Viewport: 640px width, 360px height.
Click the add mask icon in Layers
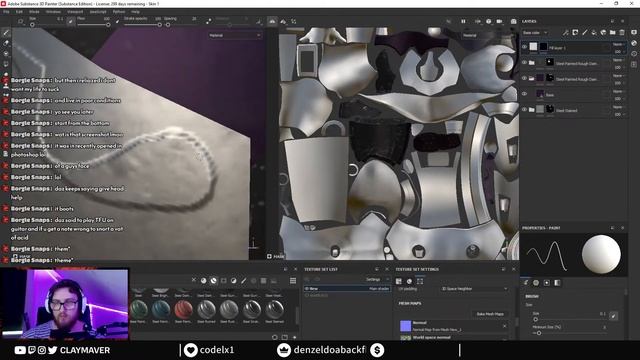tap(575, 33)
